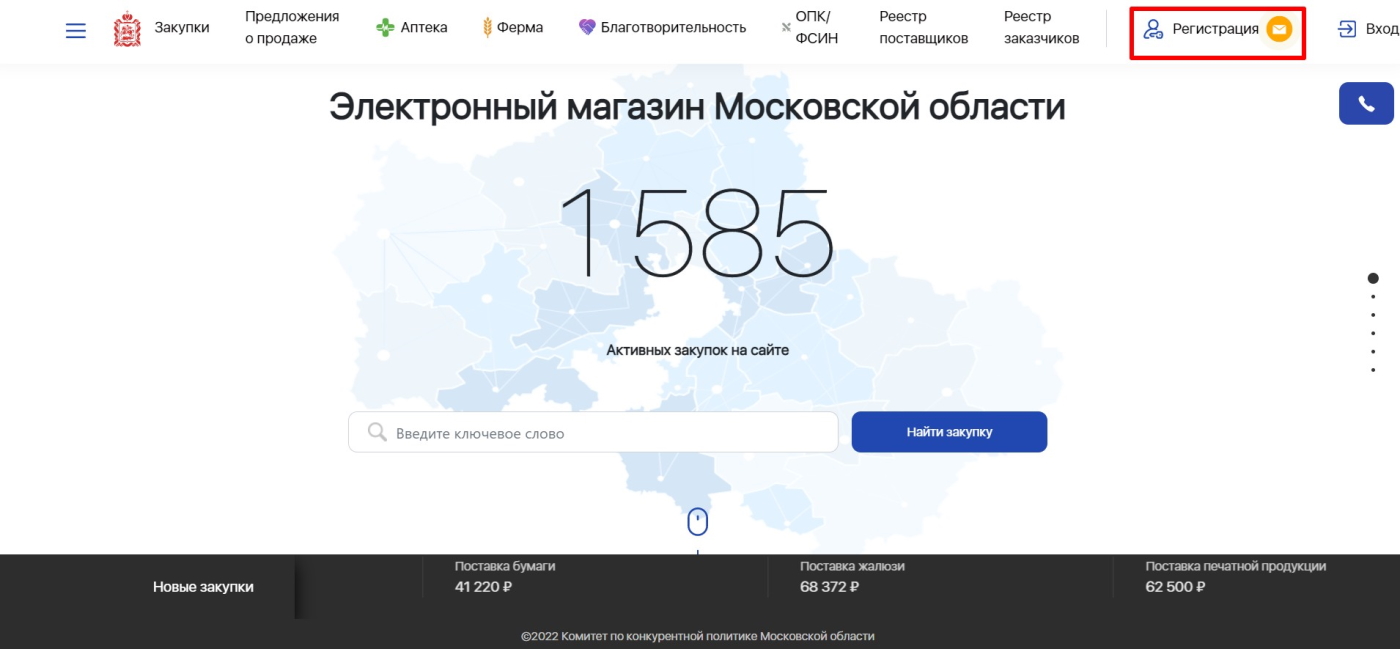Screen dimensions: 1400x649
Task: Click the magnifier icon in search field
Action: point(377,432)
